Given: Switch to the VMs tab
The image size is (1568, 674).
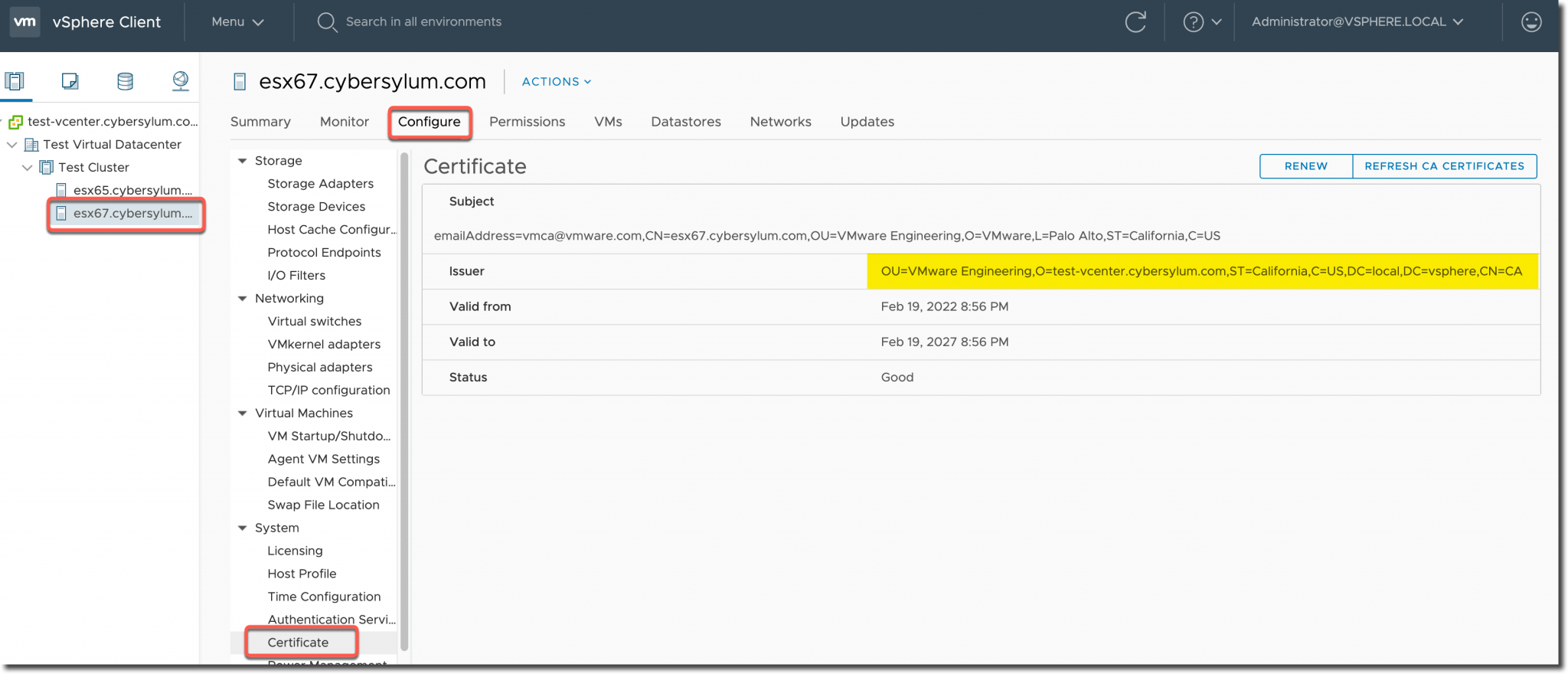Looking at the screenshot, I should point(609,122).
